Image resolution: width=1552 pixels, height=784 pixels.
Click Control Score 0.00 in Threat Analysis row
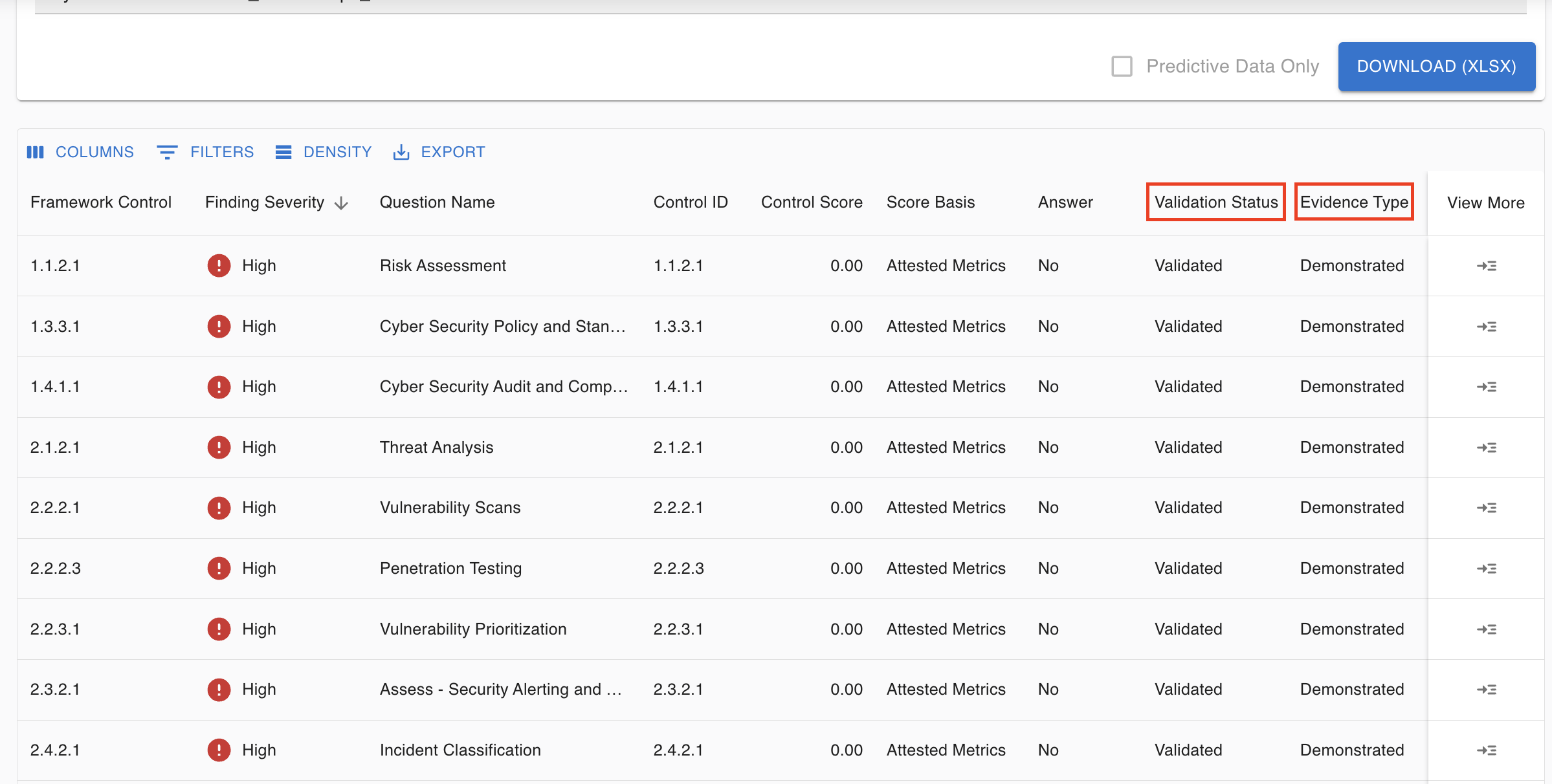point(847,448)
